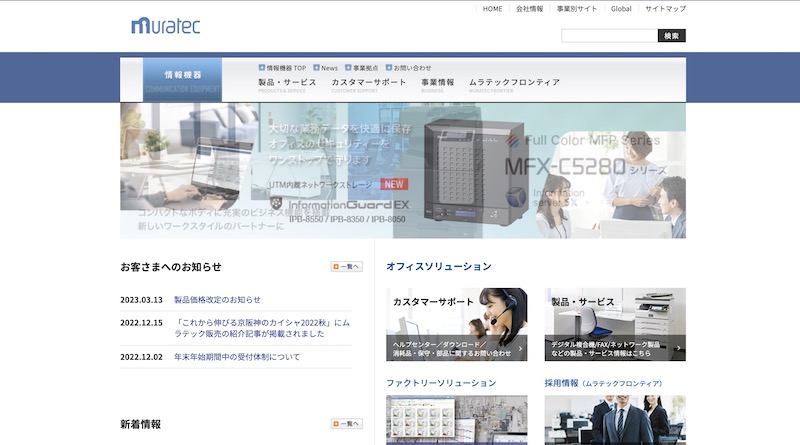Open サイトマップ link
800x445 pixels.
[665, 9]
